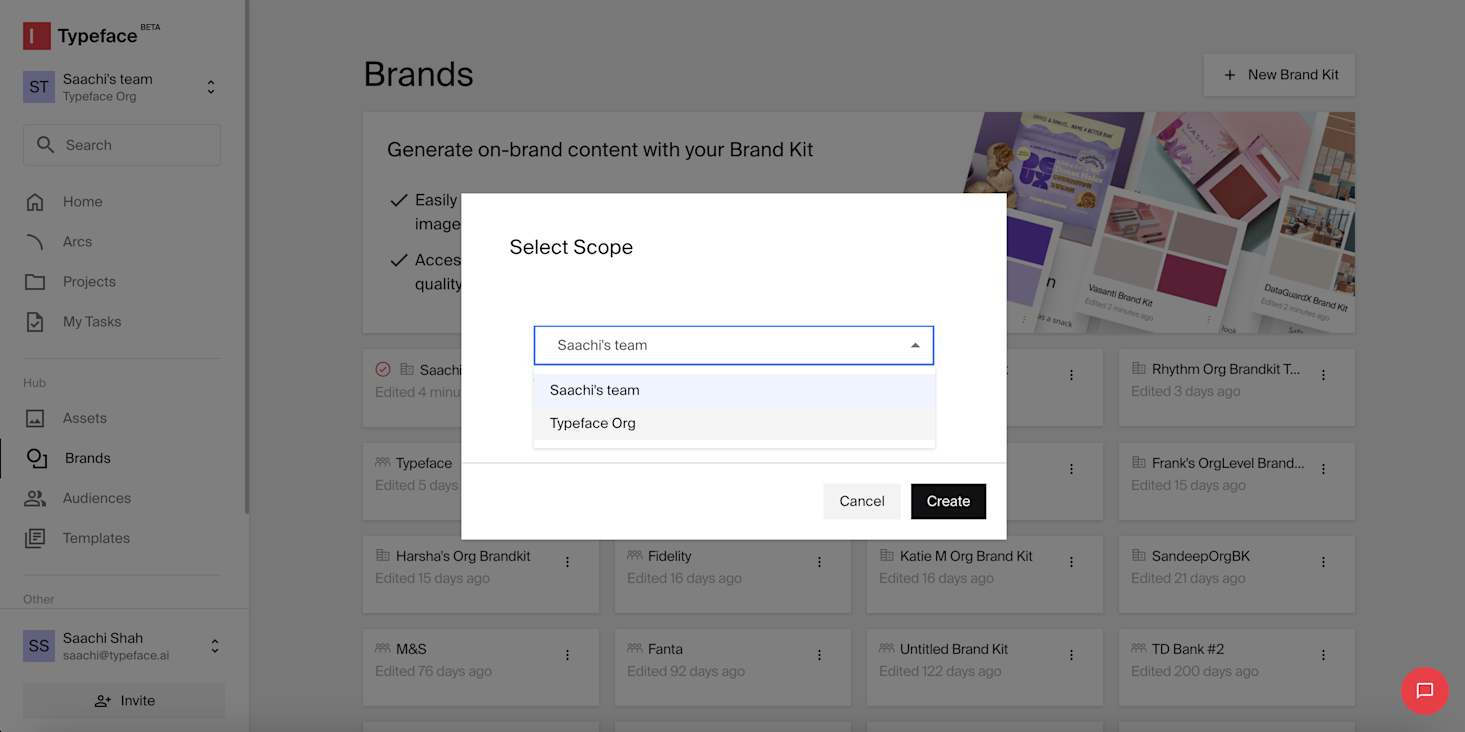1465x732 pixels.
Task: Click Create in the dialog
Action: click(948, 501)
